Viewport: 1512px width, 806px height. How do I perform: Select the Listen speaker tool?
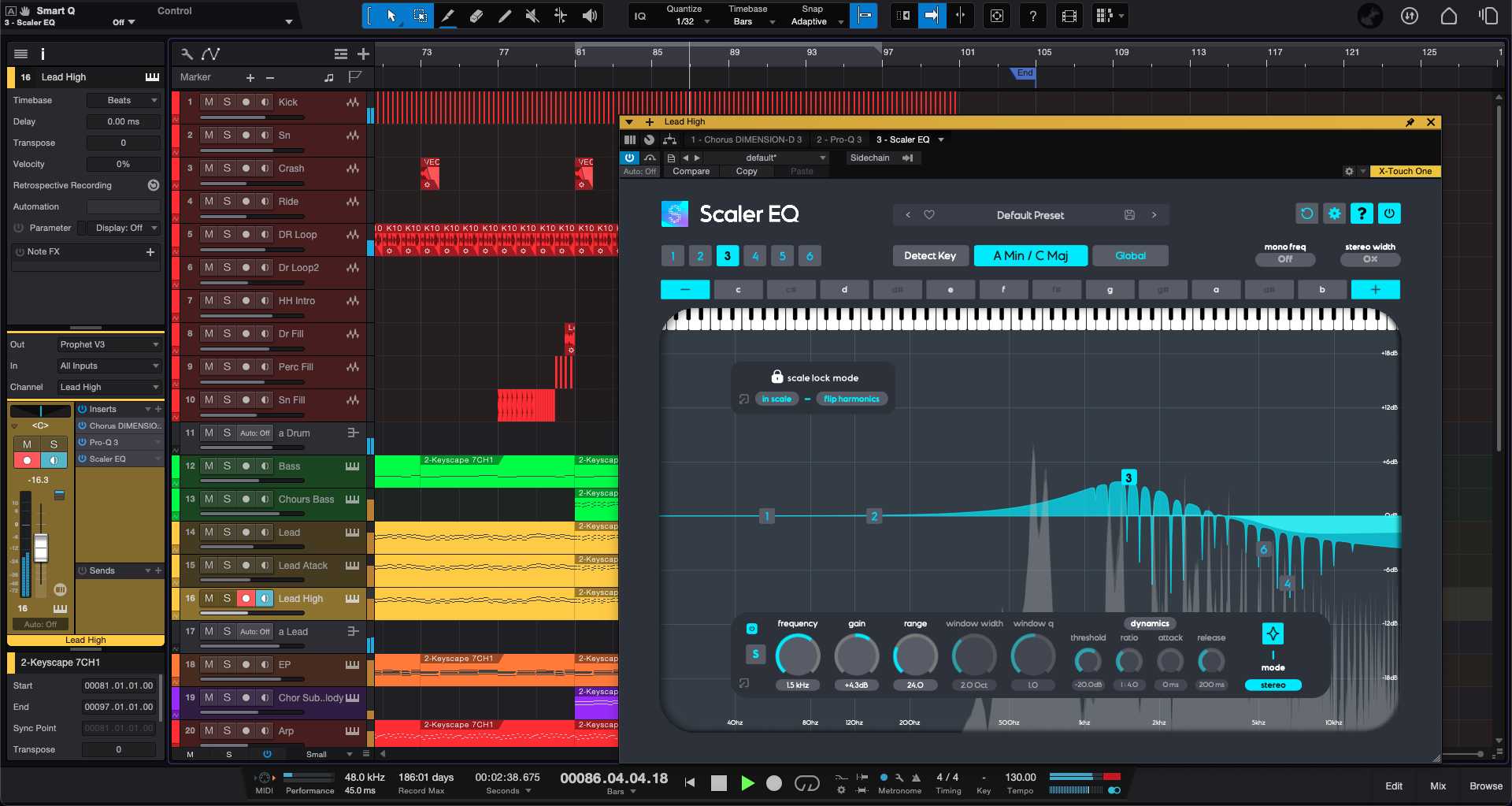pyautogui.click(x=589, y=16)
